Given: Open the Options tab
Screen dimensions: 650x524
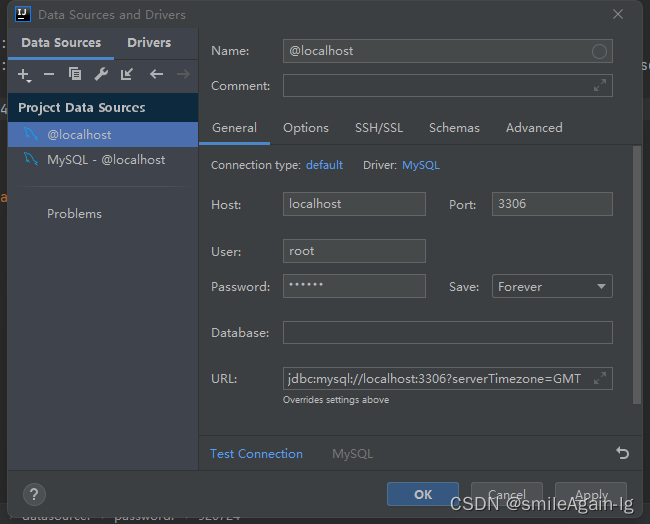Looking at the screenshot, I should [x=306, y=128].
